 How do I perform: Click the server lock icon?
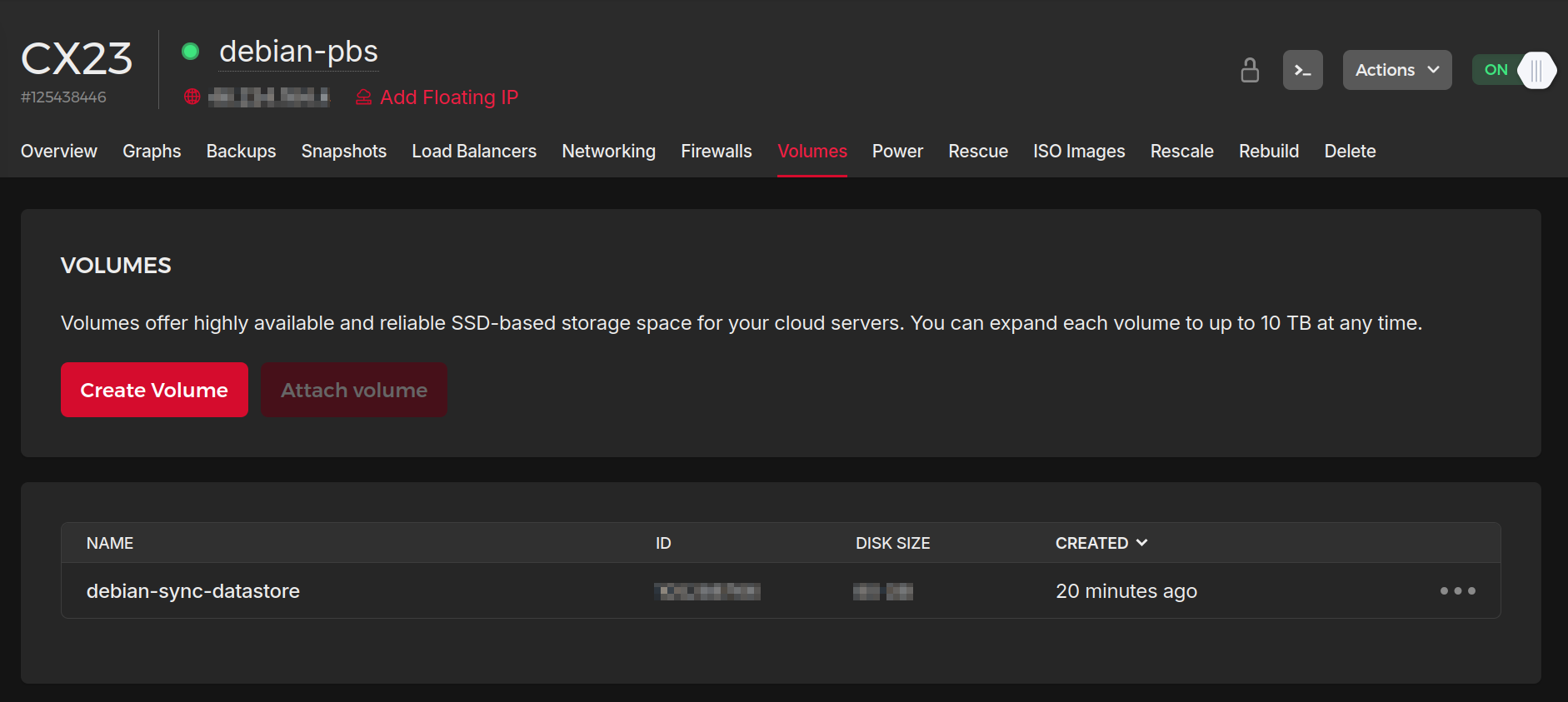(x=1249, y=70)
